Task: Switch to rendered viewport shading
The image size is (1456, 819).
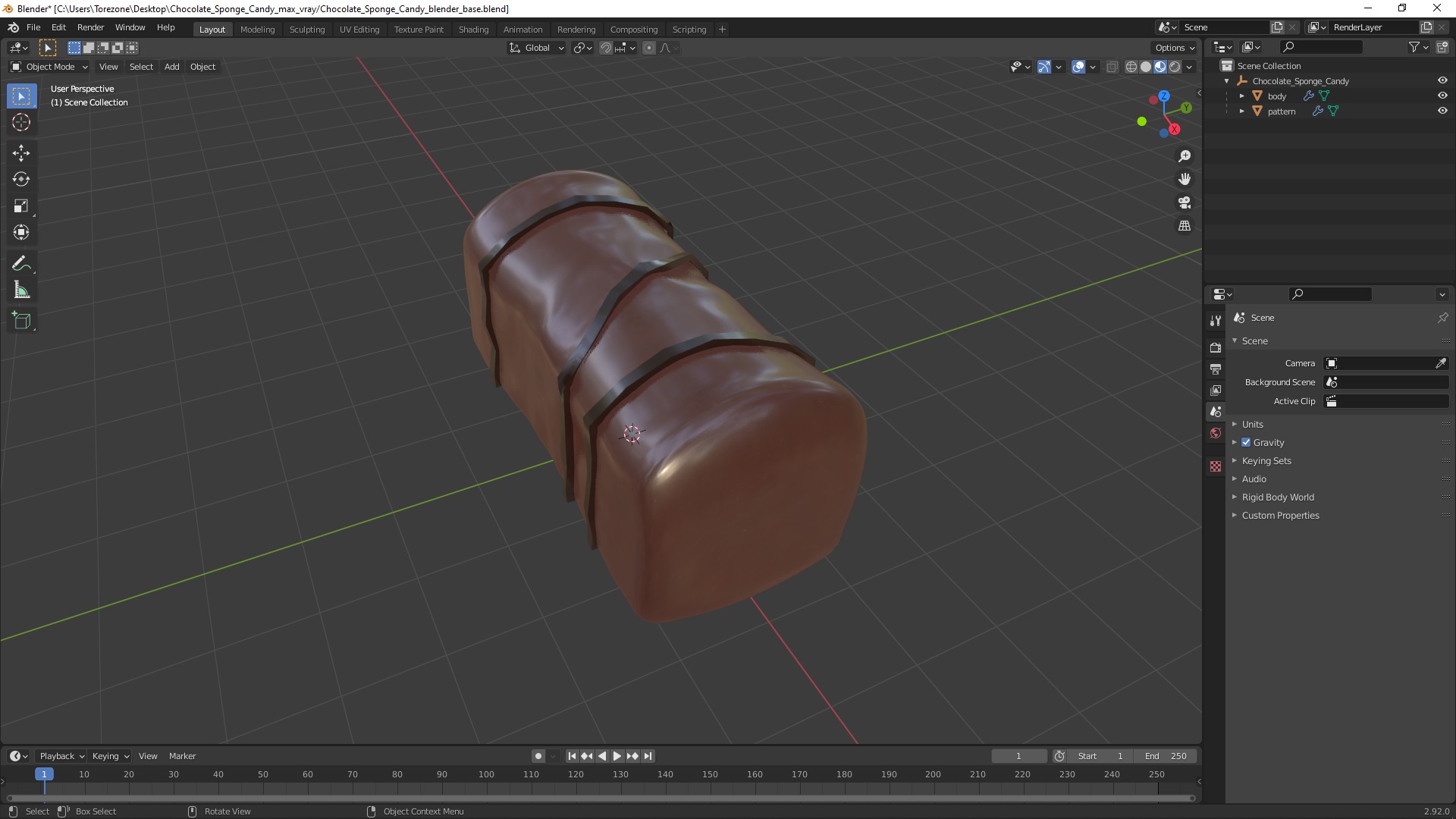Action: tap(1175, 67)
